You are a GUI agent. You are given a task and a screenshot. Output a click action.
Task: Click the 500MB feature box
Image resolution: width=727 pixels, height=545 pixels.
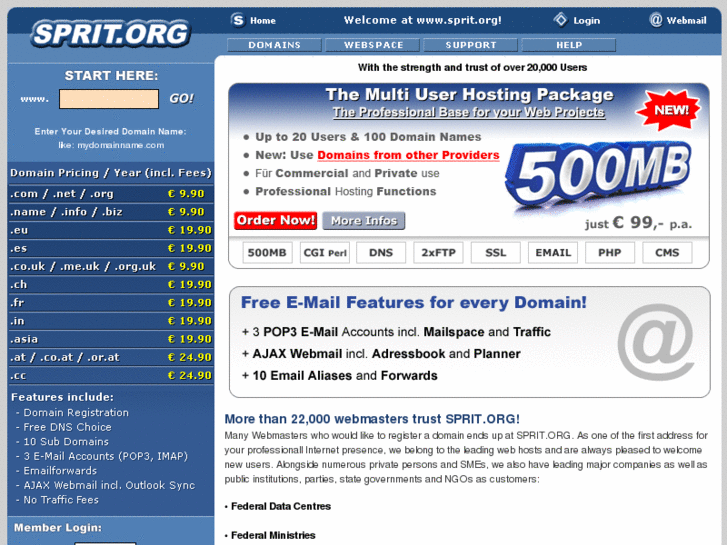click(x=267, y=253)
